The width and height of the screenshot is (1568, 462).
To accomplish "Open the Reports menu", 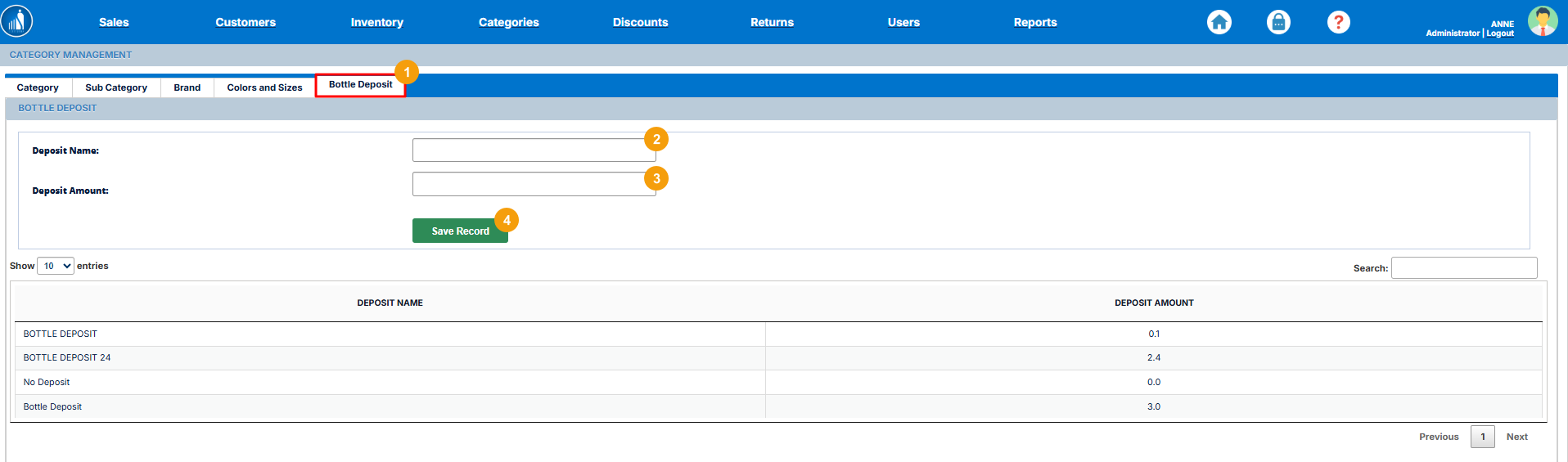I will pos(1034,22).
